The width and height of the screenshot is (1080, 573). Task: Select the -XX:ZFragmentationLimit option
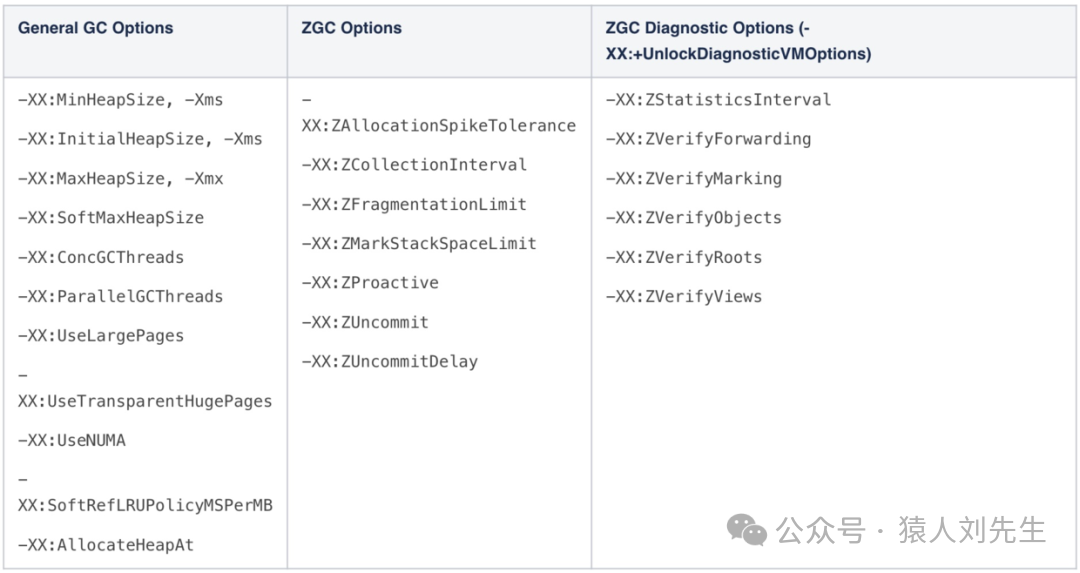(x=414, y=204)
